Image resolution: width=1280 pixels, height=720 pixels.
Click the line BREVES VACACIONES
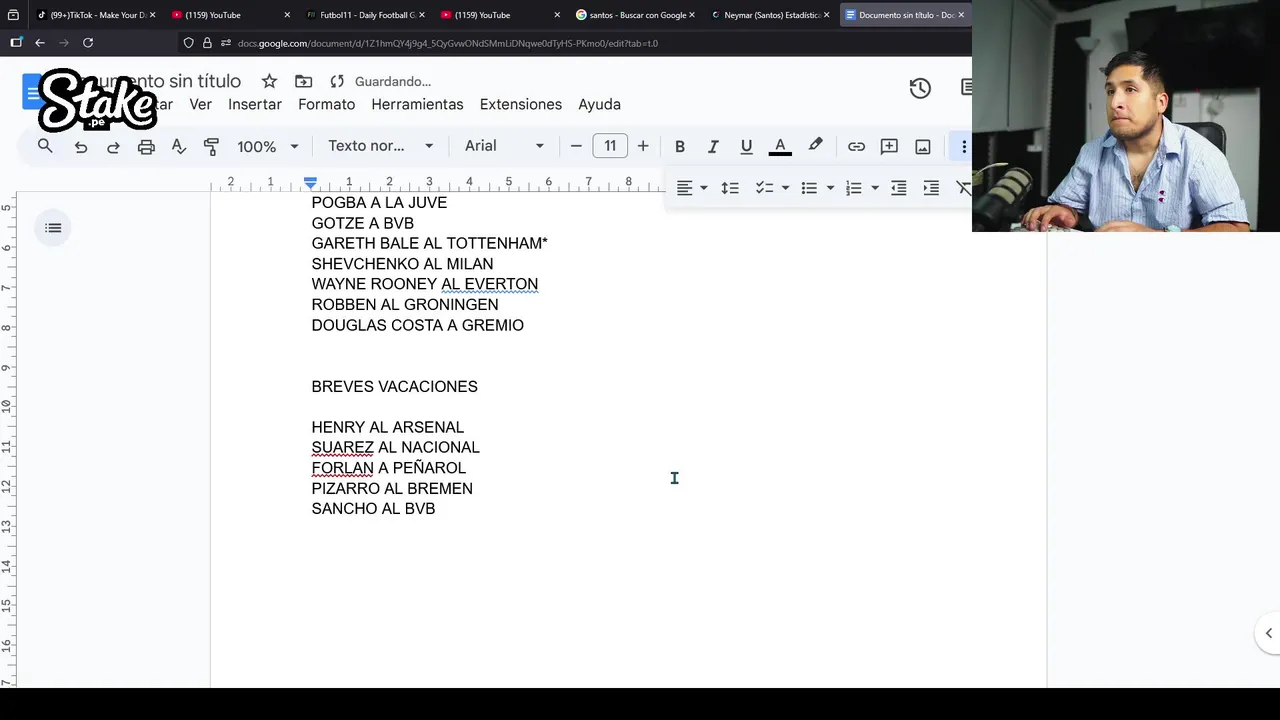point(395,386)
